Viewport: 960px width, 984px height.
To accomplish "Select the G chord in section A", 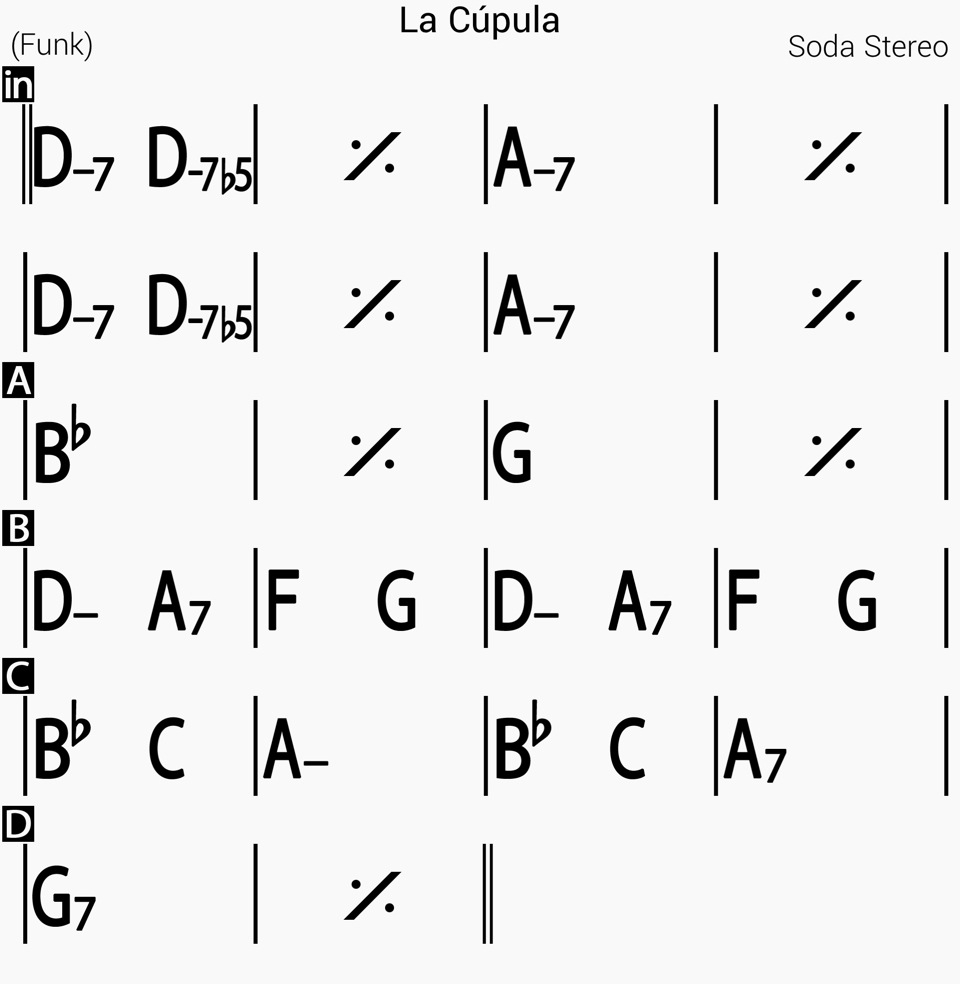I will [x=512, y=452].
